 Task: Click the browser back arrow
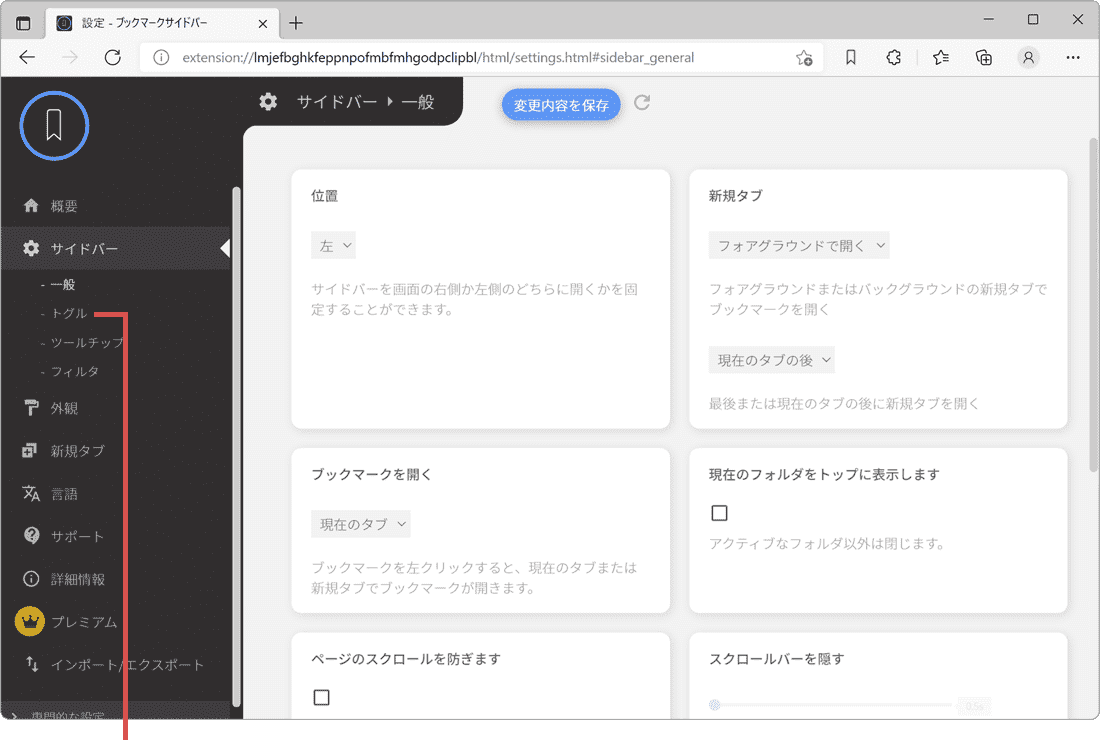pyautogui.click(x=27, y=58)
